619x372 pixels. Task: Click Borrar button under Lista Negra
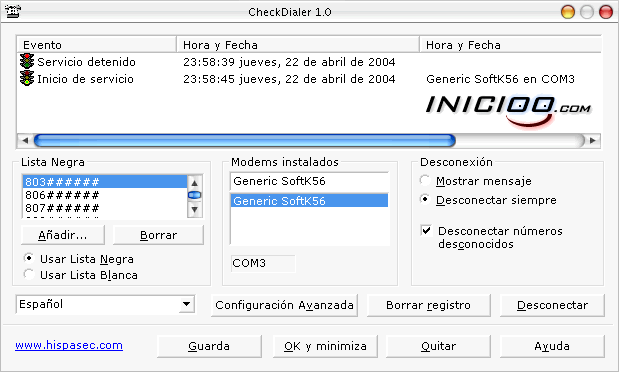(158, 235)
